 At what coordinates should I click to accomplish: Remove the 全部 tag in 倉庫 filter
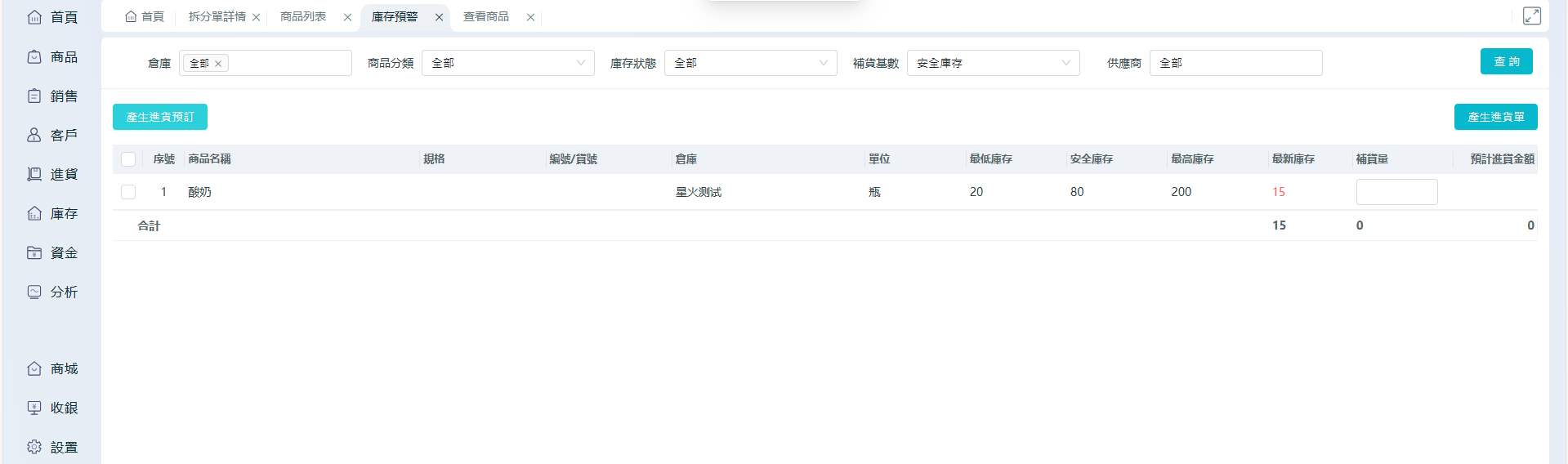click(x=218, y=64)
